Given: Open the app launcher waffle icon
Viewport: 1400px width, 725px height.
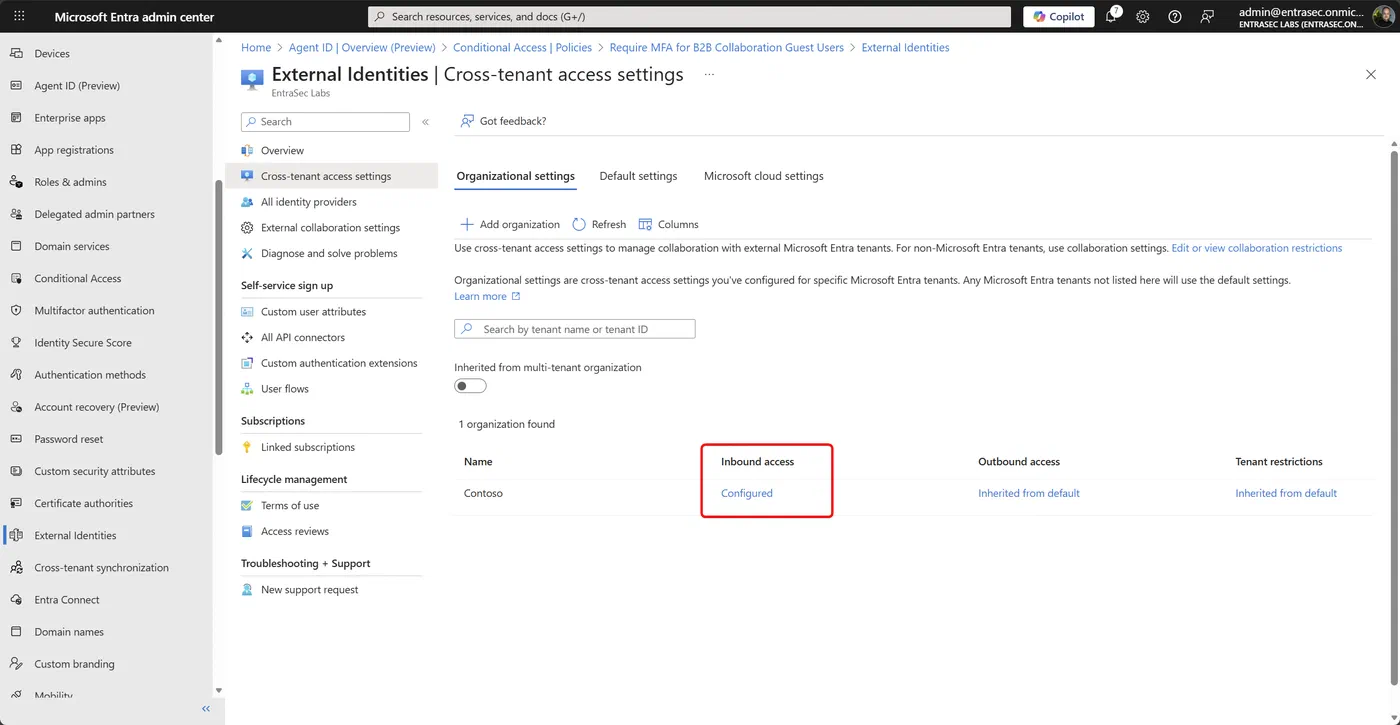Looking at the screenshot, I should [19, 17].
